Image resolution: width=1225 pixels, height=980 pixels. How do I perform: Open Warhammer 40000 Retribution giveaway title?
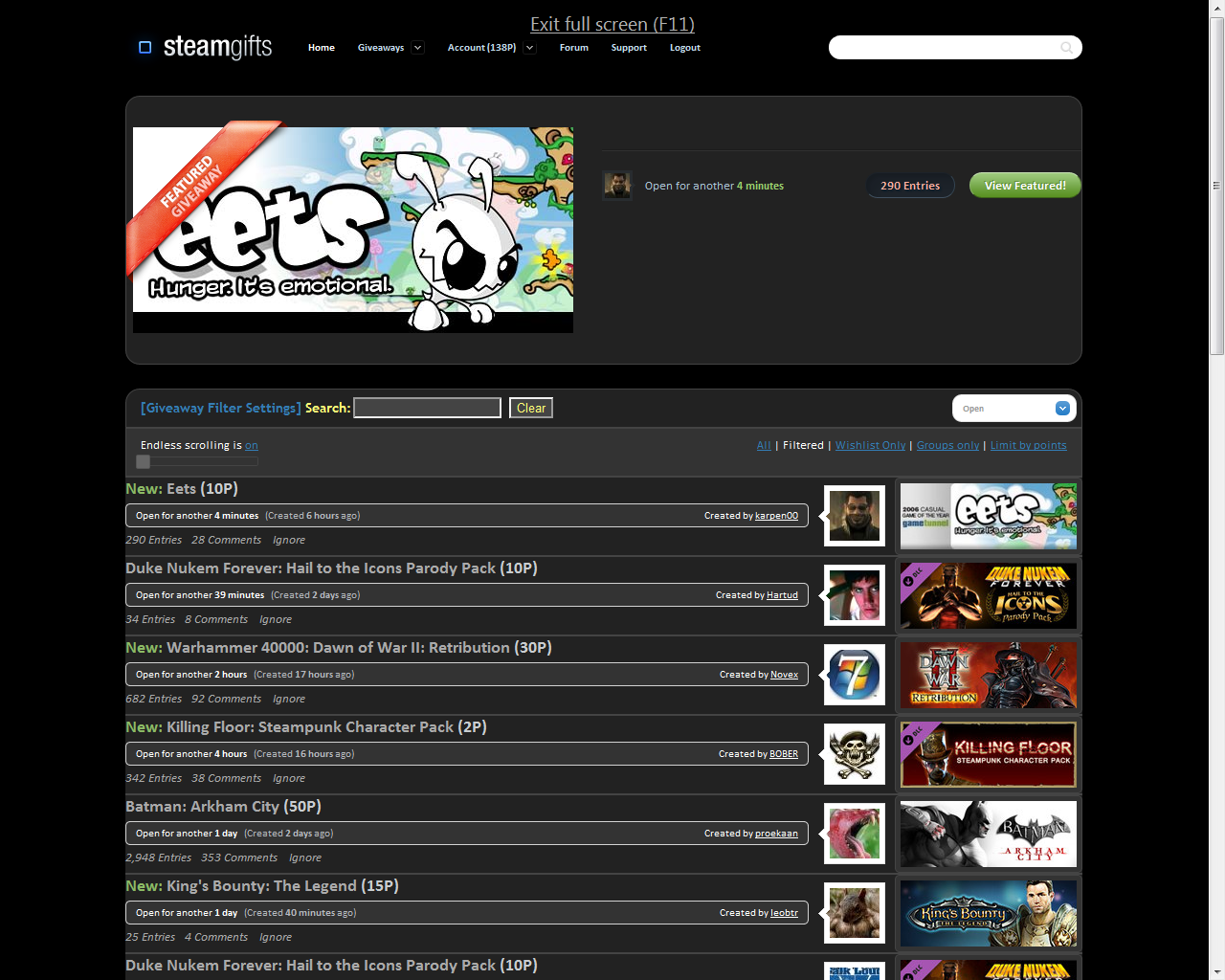click(x=339, y=648)
